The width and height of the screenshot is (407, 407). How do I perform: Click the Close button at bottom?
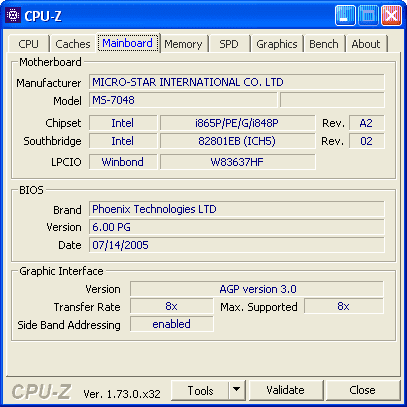(362, 390)
